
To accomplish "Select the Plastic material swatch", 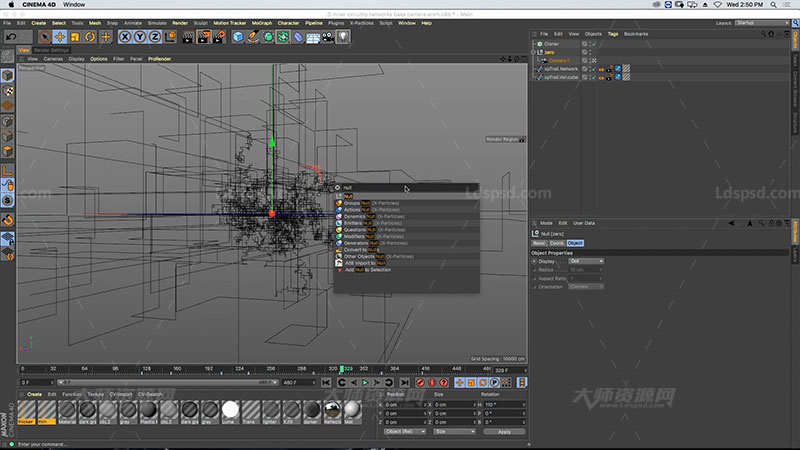I will 148,411.
